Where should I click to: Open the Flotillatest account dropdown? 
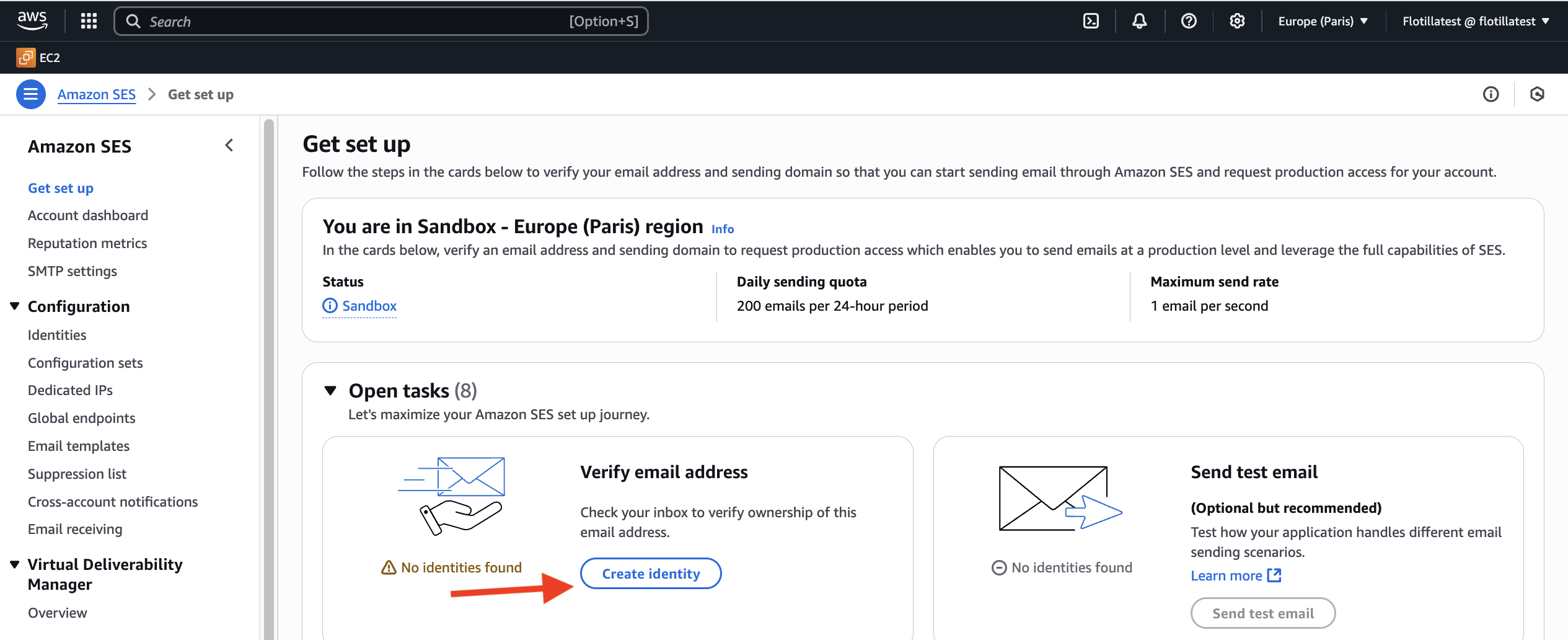(x=1475, y=21)
